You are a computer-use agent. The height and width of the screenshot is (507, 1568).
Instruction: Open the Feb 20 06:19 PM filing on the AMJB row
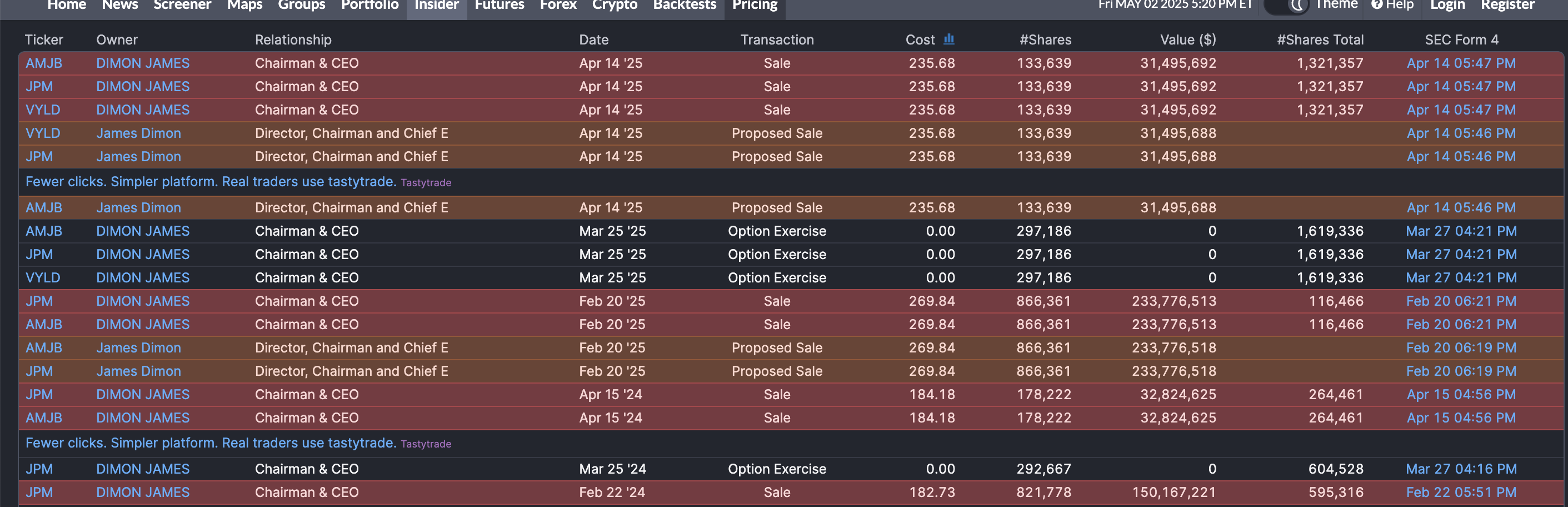pos(1461,348)
